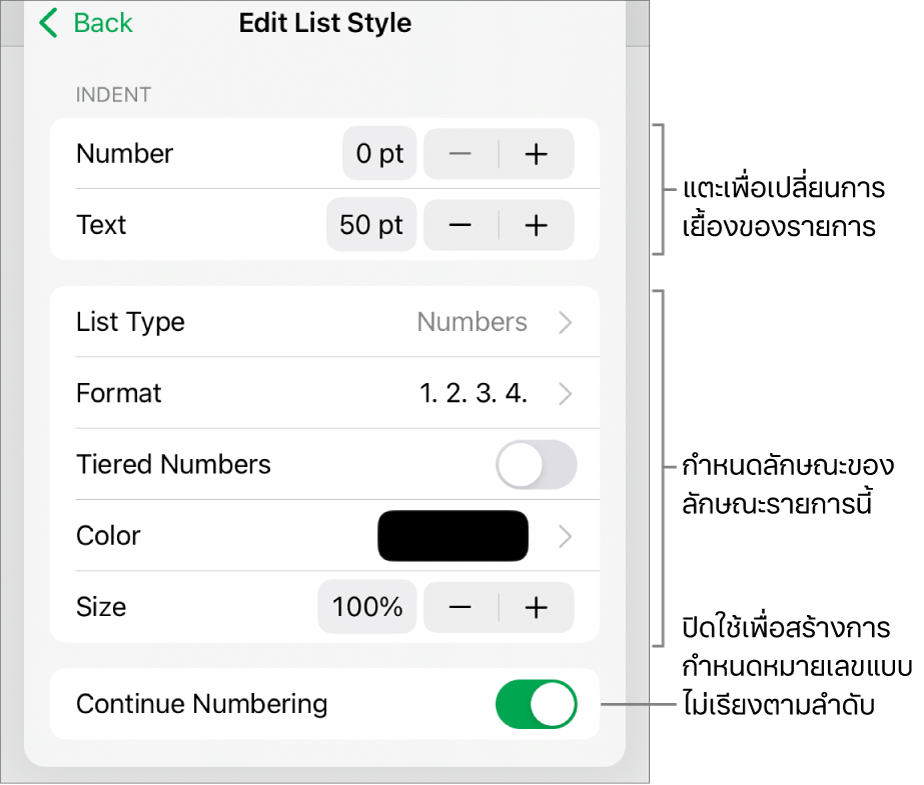The height and width of the screenshot is (785, 924).
Task: Click the increase Number indent button
Action: click(537, 154)
